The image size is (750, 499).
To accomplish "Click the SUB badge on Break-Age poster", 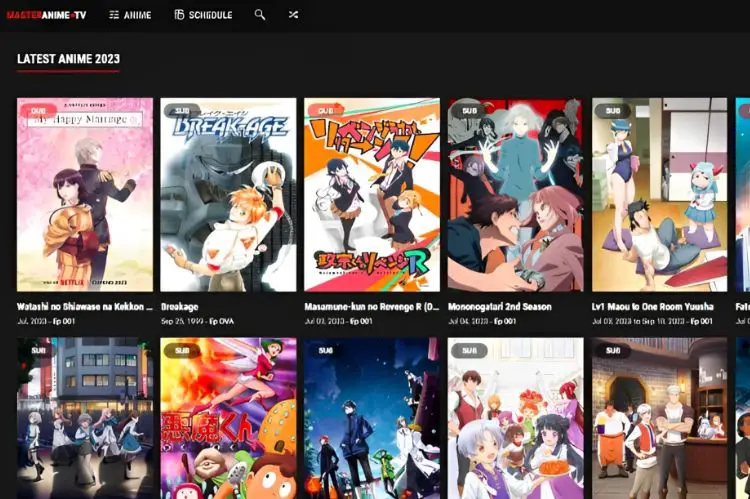I will tap(182, 111).
